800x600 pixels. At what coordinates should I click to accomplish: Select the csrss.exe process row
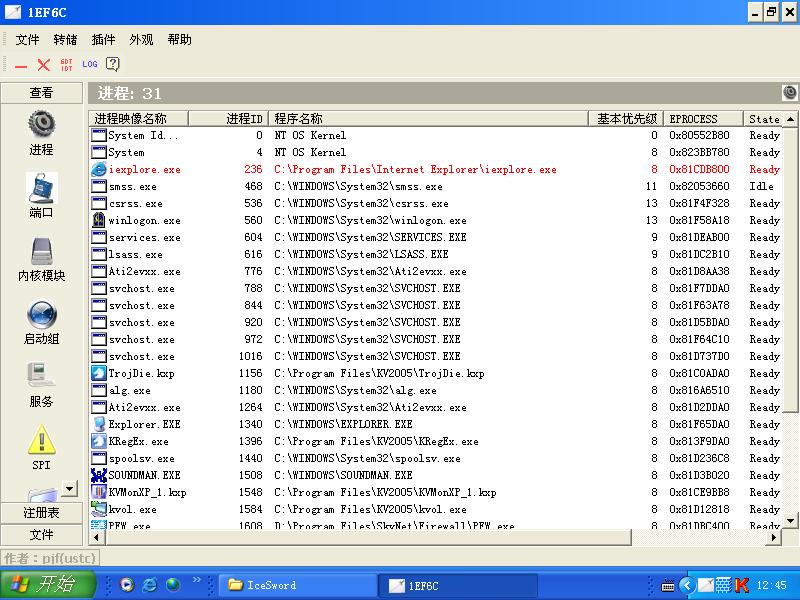(436, 203)
